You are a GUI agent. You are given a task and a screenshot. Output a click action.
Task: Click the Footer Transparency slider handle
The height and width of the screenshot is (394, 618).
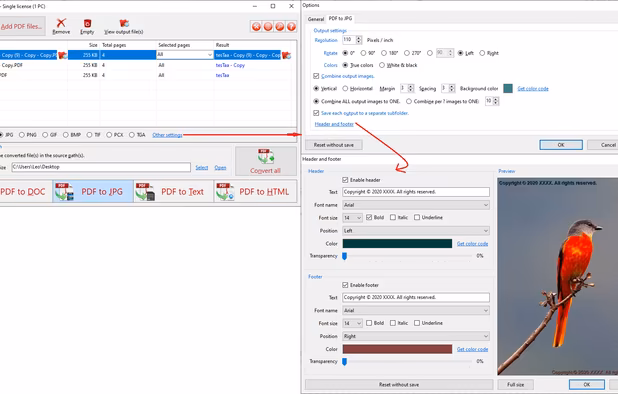tap(344, 361)
